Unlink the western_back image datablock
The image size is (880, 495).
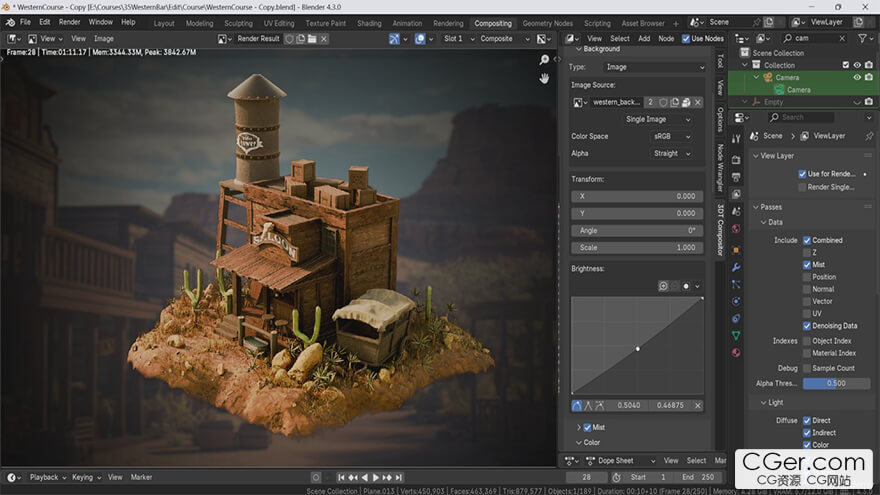pos(698,102)
